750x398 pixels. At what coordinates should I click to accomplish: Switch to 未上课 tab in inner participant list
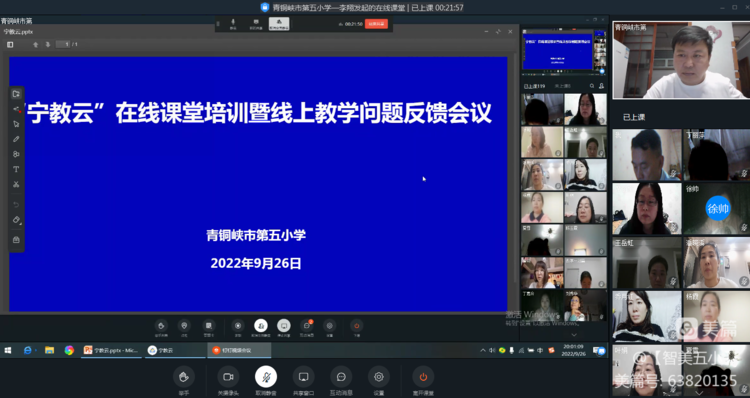(x=562, y=86)
